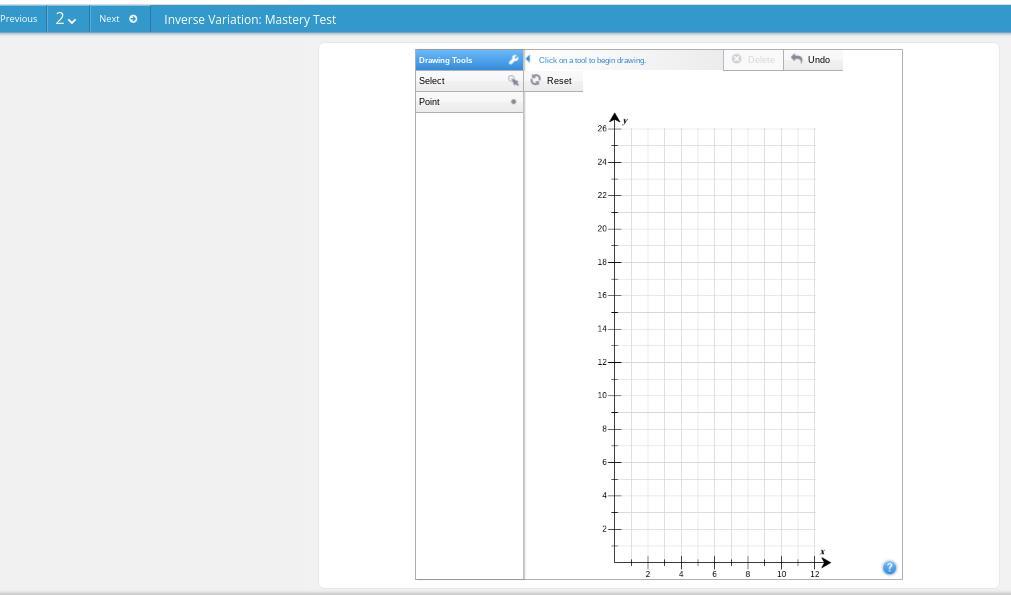Image resolution: width=1011 pixels, height=603 pixels.
Task: Click the y-axis label 26 on the graph
Action: coord(602,129)
